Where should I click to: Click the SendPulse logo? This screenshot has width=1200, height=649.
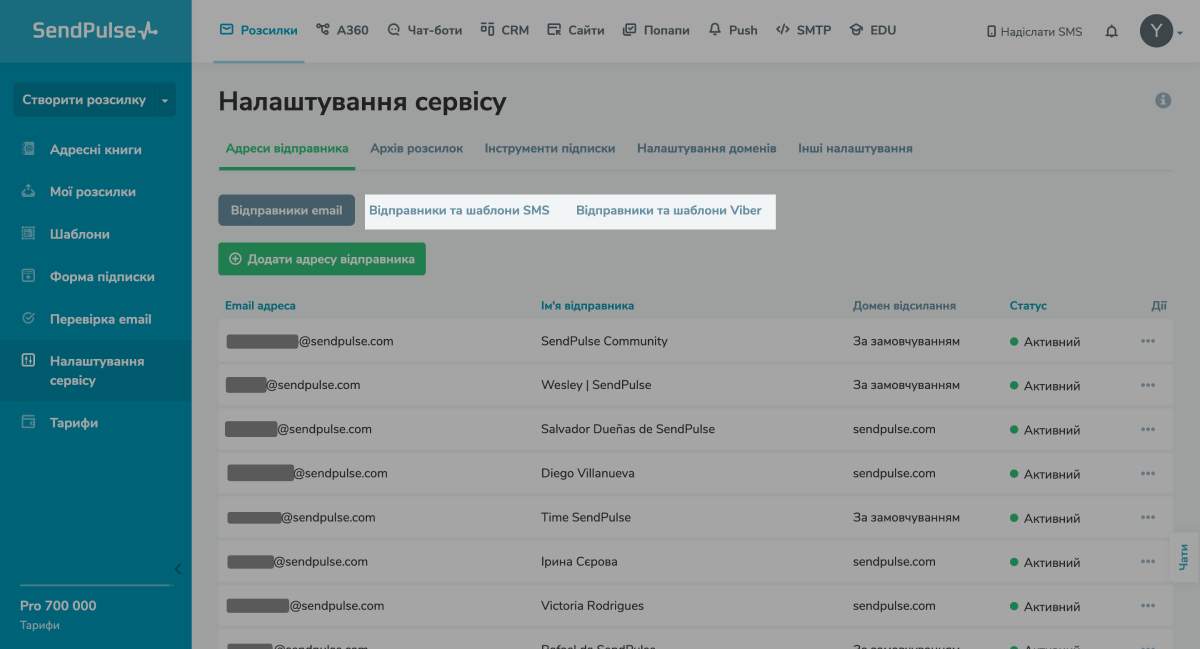95,30
